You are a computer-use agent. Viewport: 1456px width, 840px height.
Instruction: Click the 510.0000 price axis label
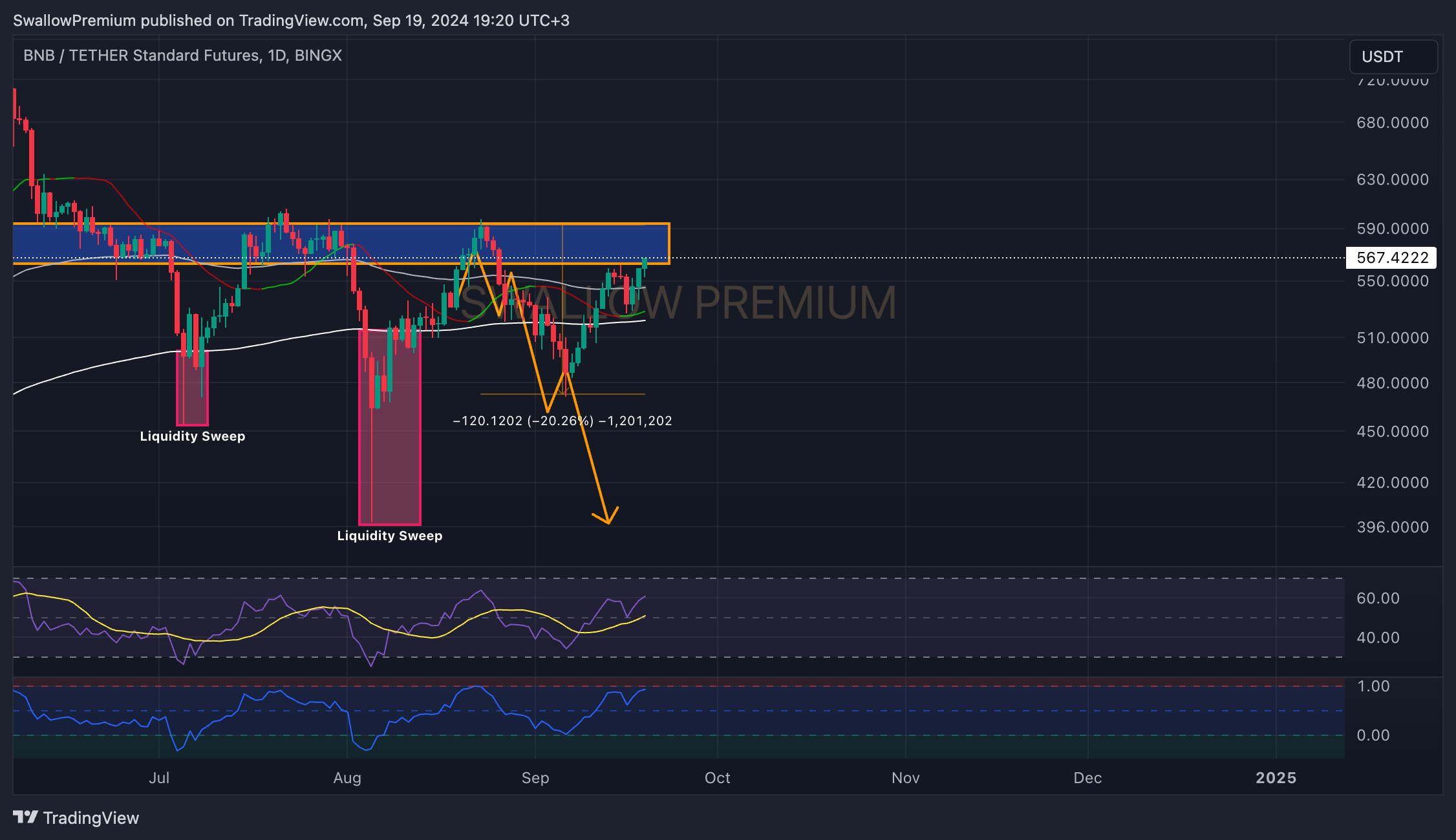tap(1393, 338)
